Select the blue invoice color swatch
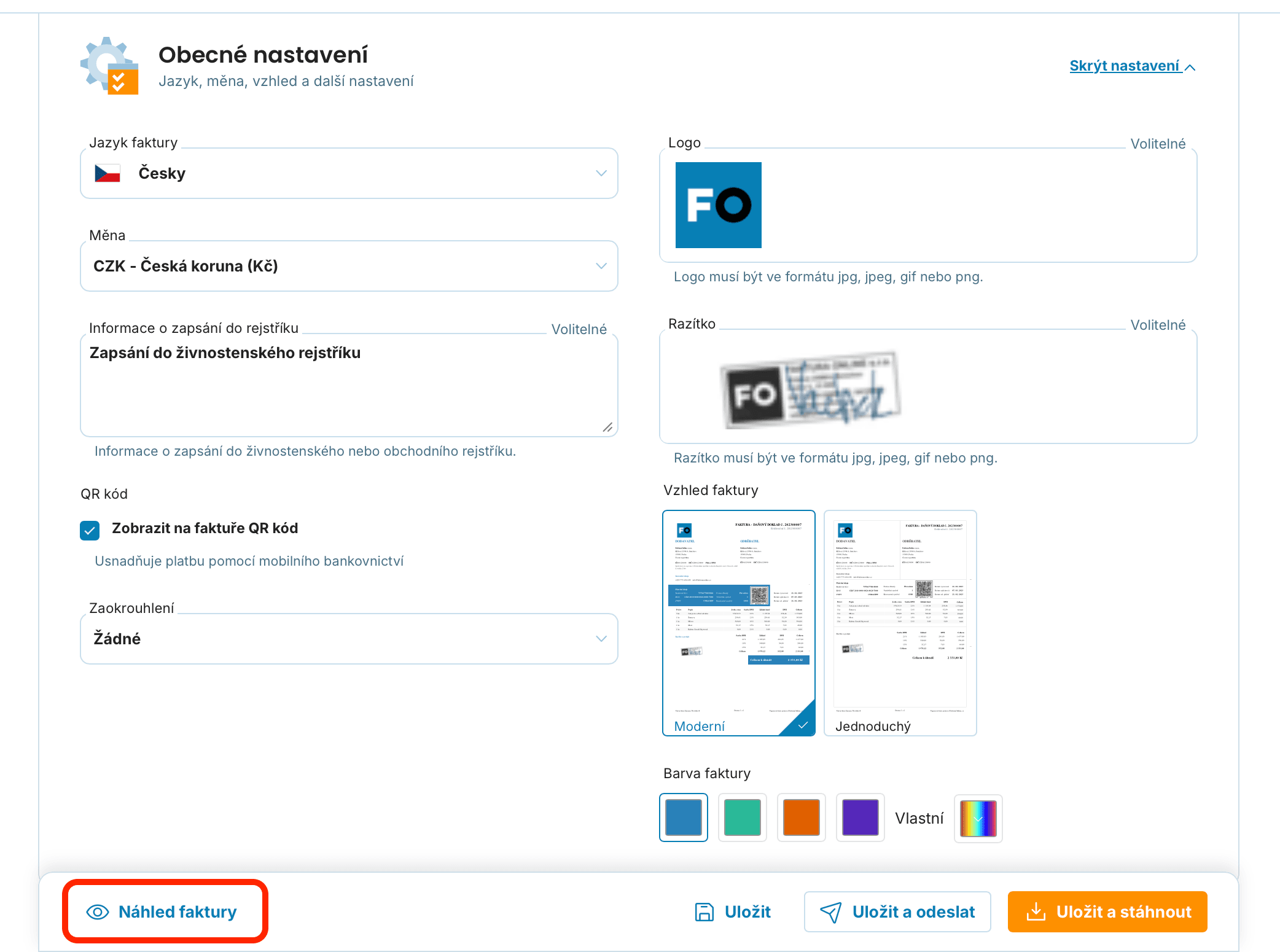Viewport: 1280px width, 952px height. pyautogui.click(x=684, y=817)
